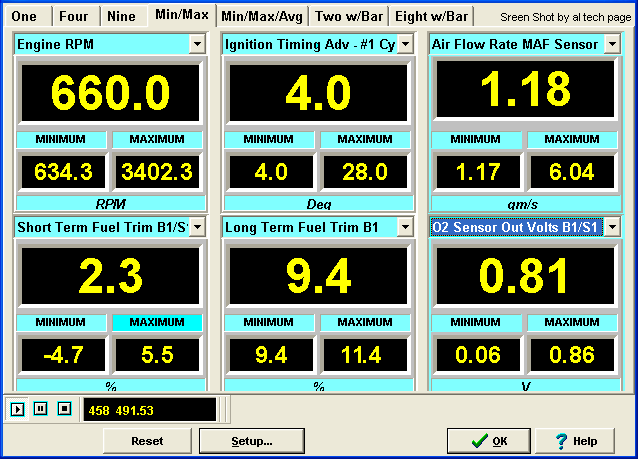This screenshot has width=638, height=459.
Task: Reset the min/max values
Action: click(147, 441)
